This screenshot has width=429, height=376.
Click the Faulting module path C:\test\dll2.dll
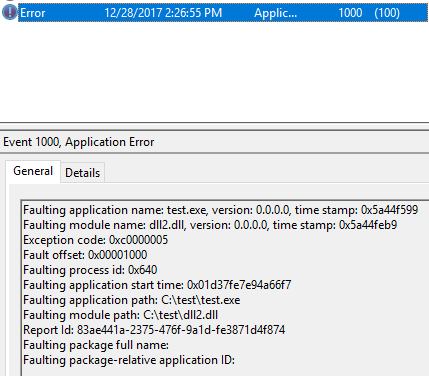[x=120, y=315]
